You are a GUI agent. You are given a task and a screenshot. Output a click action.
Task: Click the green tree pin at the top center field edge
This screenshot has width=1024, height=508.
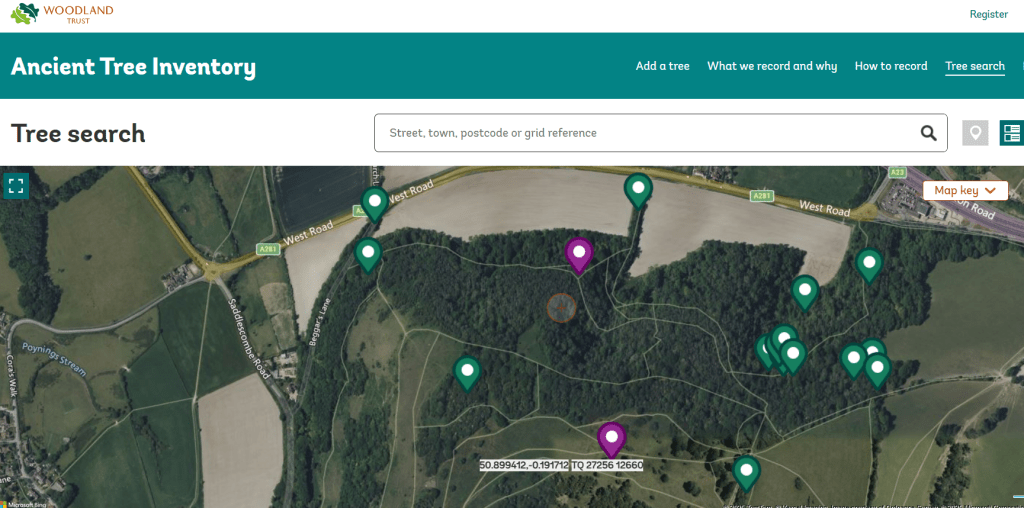pyautogui.click(x=638, y=188)
